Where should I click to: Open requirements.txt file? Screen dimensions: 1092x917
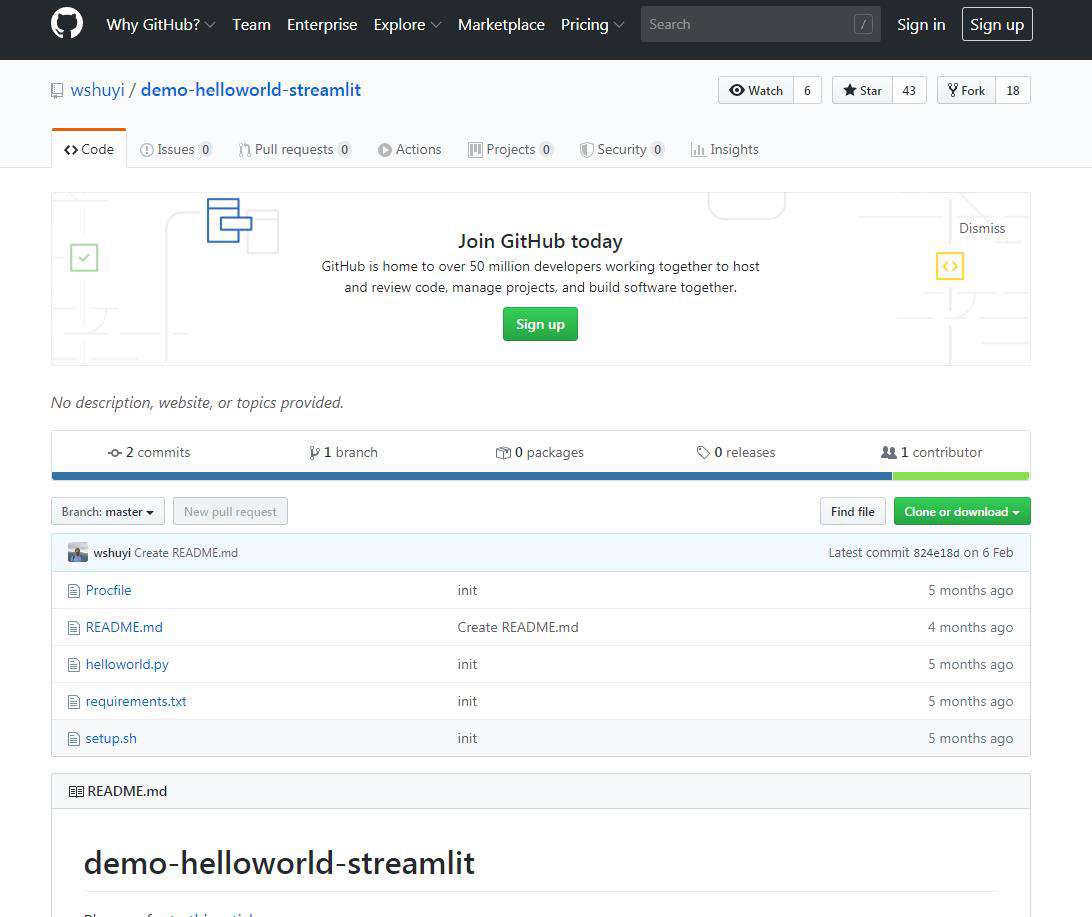[136, 701]
